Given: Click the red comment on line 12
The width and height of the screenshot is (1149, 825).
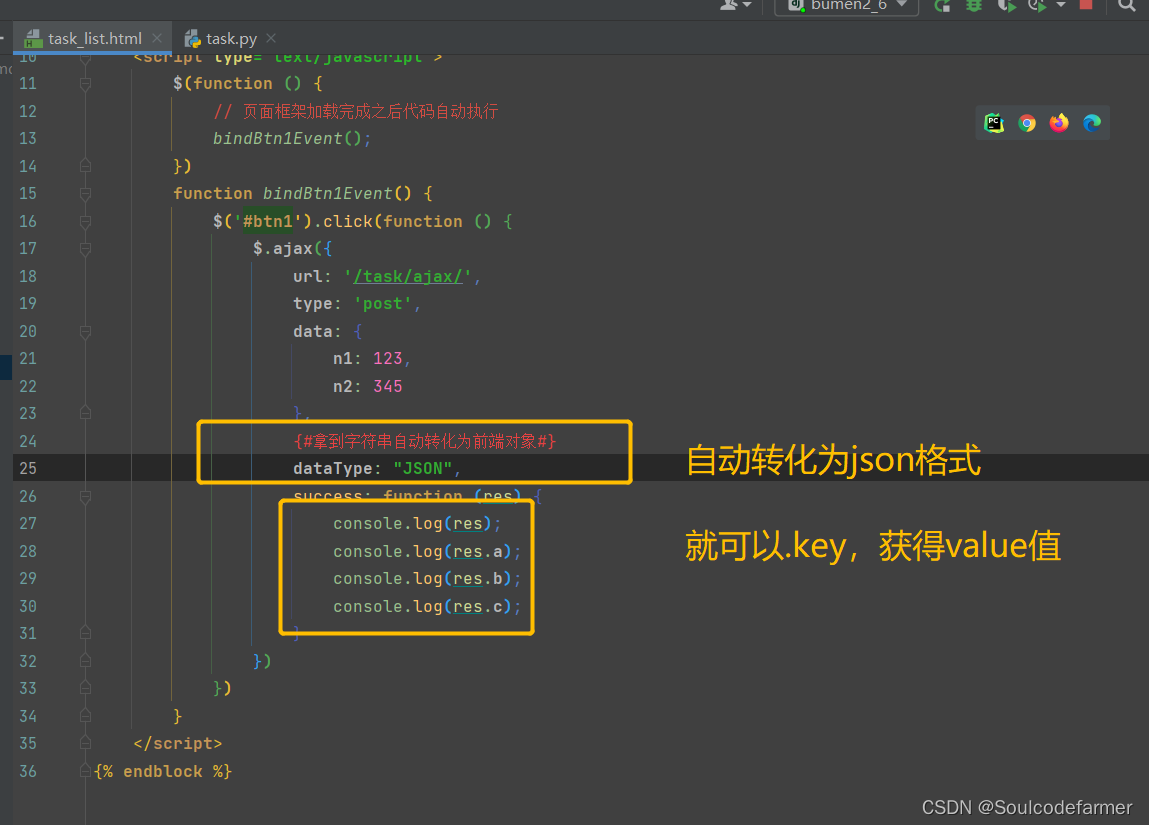Looking at the screenshot, I should pyautogui.click(x=355, y=111).
